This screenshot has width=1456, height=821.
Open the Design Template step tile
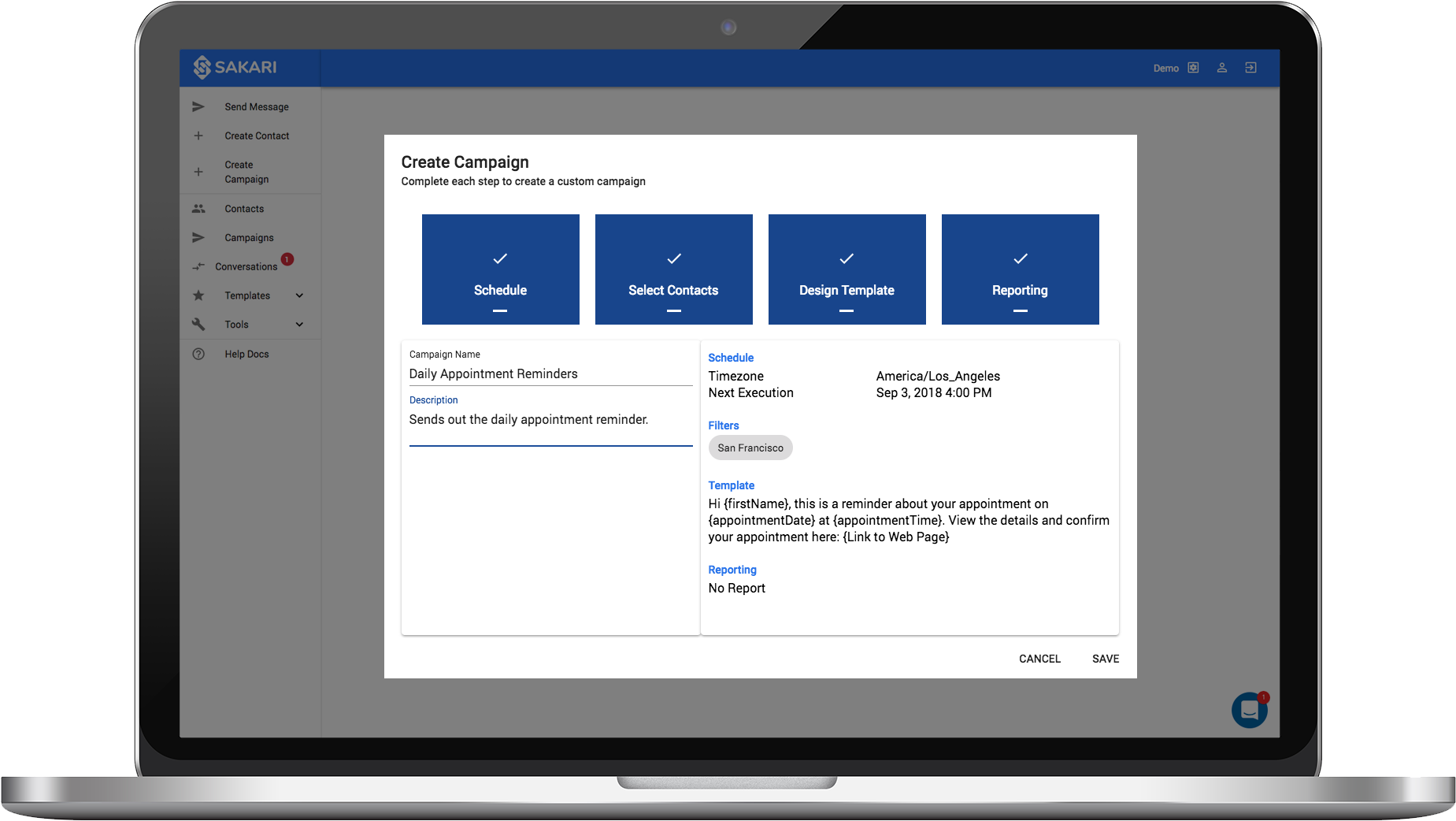pos(847,269)
